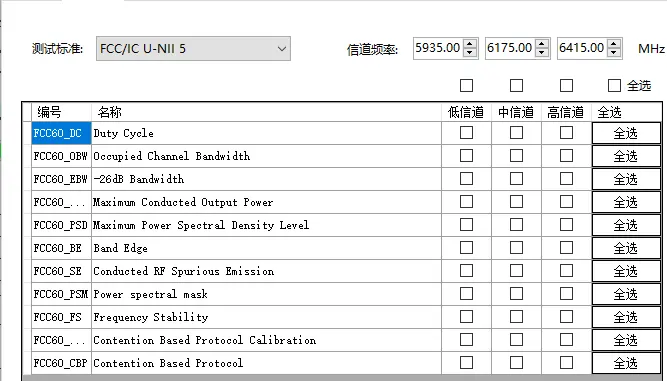The height and width of the screenshot is (381, 667).
Task: Enable 高信道 for Maximum Conducted Output Power
Action: pos(566,202)
